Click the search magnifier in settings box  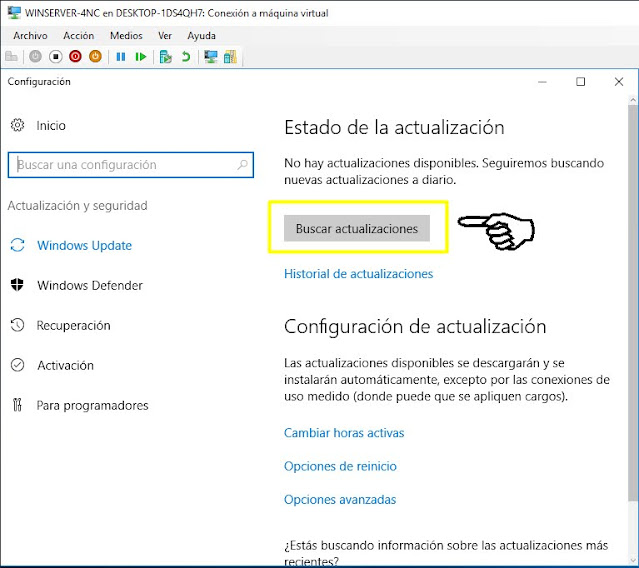tap(242, 165)
